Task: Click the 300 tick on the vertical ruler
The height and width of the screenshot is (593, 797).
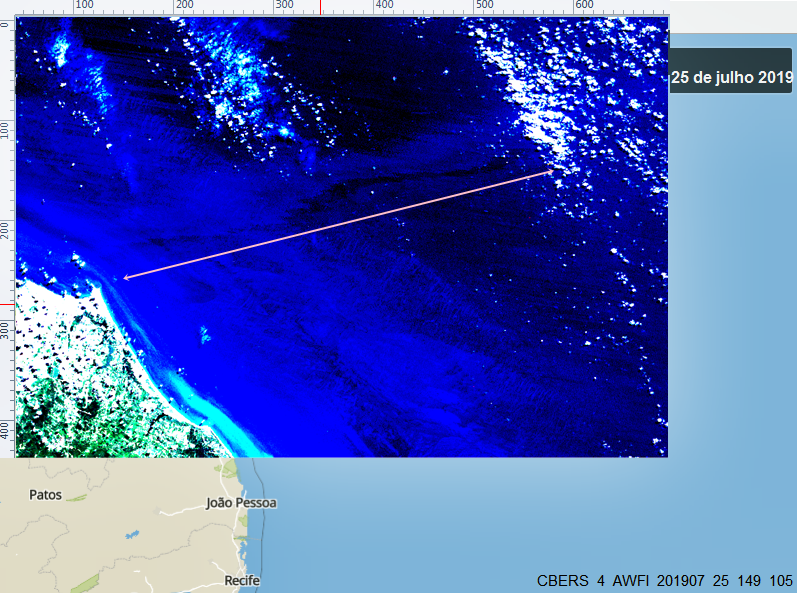Action: [x=5, y=331]
